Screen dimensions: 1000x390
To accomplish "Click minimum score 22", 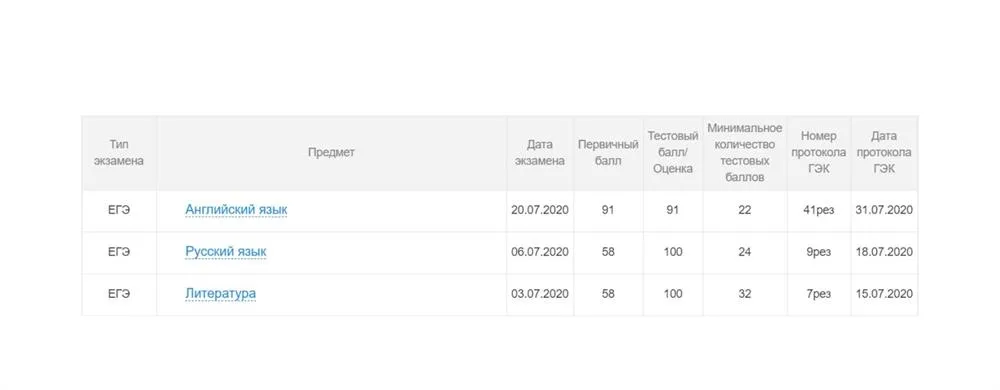I will point(744,210).
